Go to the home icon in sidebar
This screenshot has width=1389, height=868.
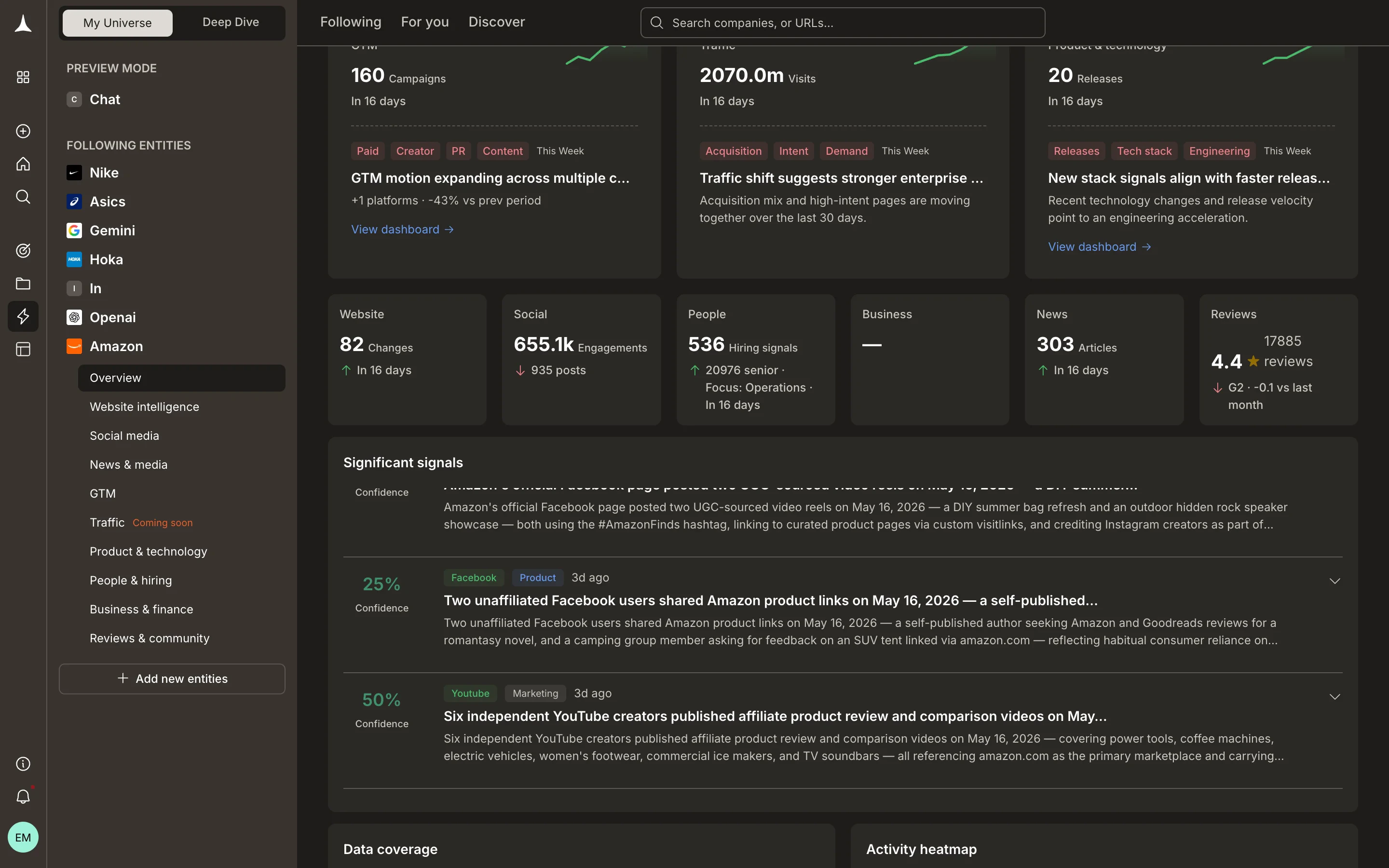tap(23, 163)
